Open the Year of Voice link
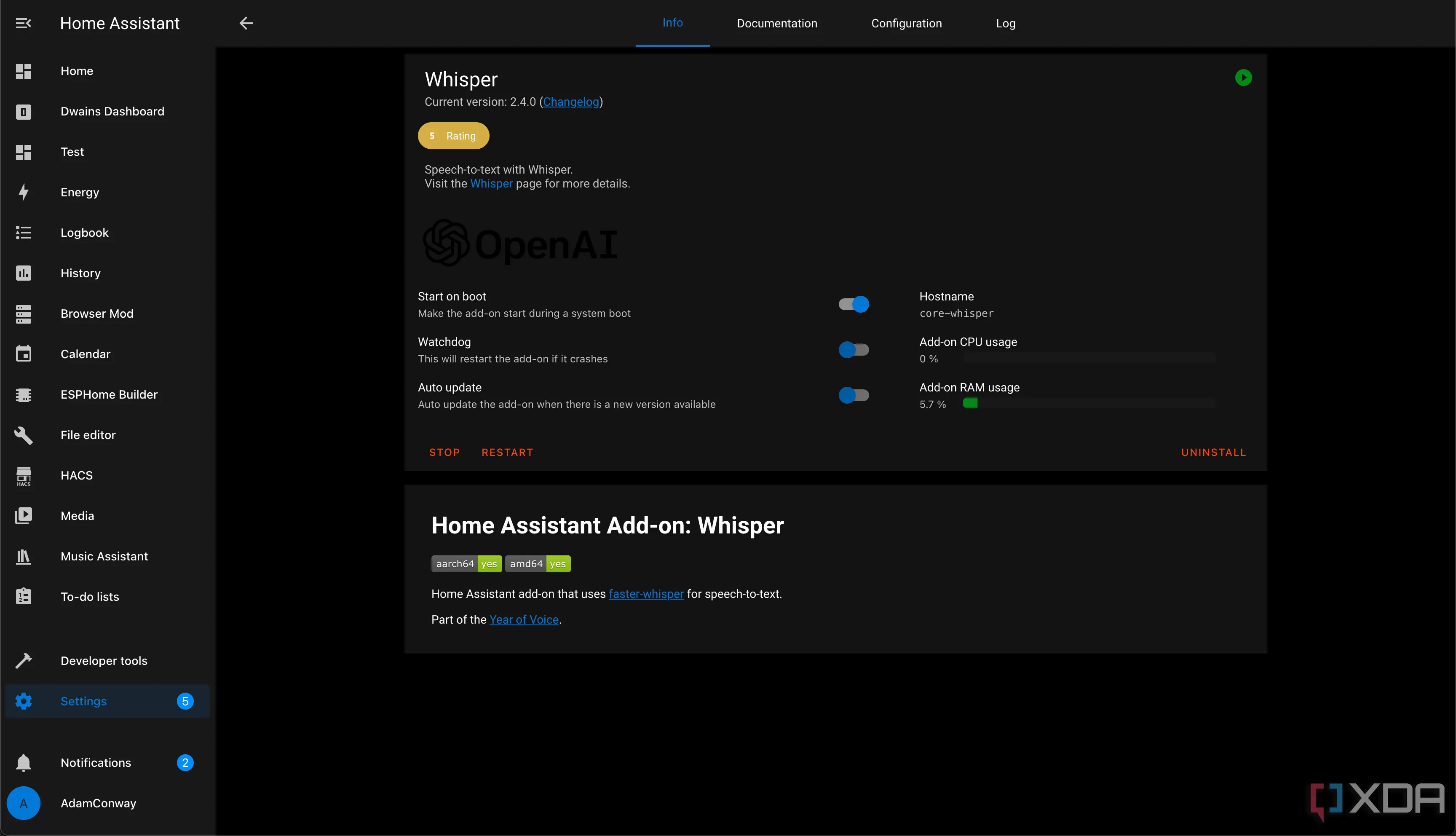The width and height of the screenshot is (1456, 836). (x=524, y=619)
